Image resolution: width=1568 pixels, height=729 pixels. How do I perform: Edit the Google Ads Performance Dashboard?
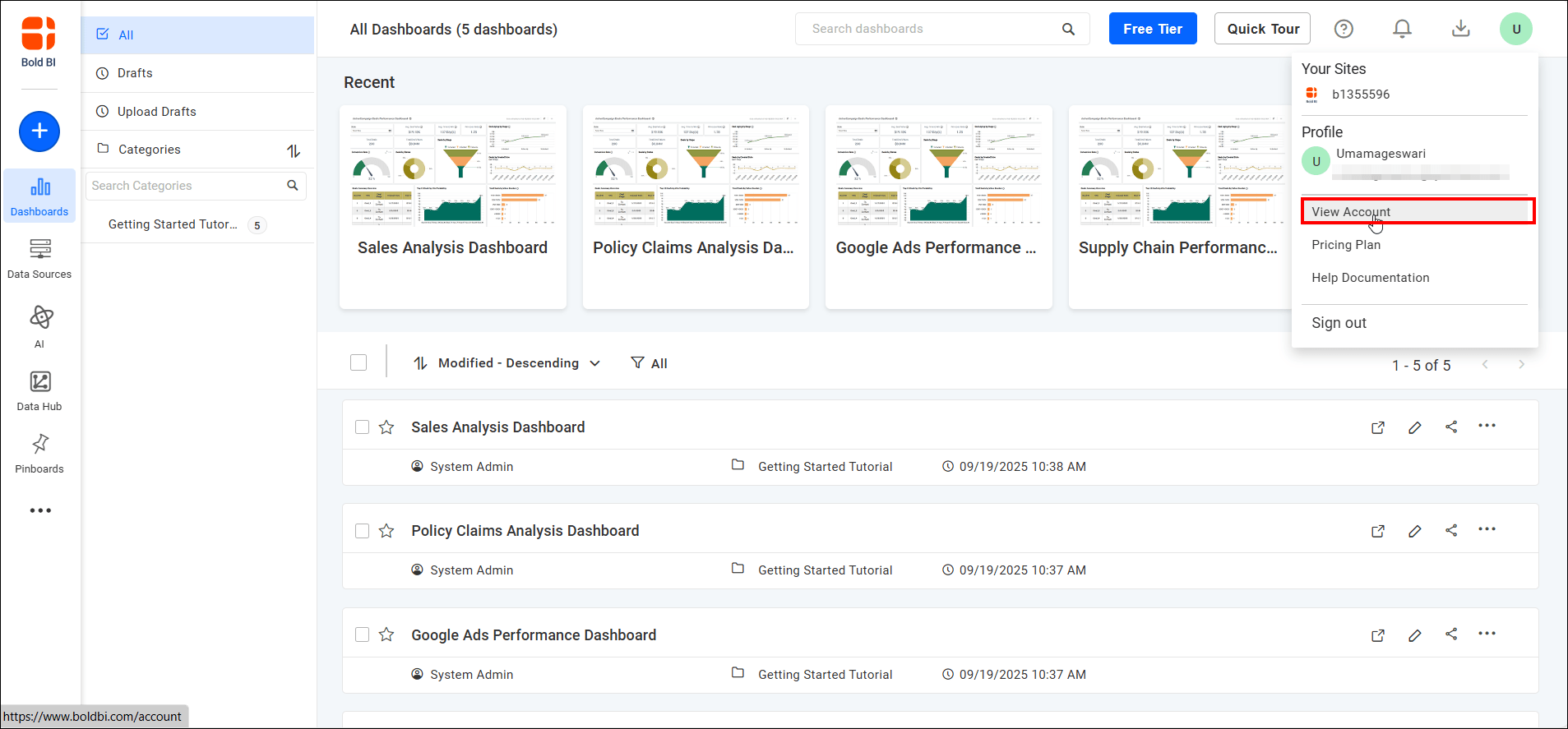coord(1414,635)
